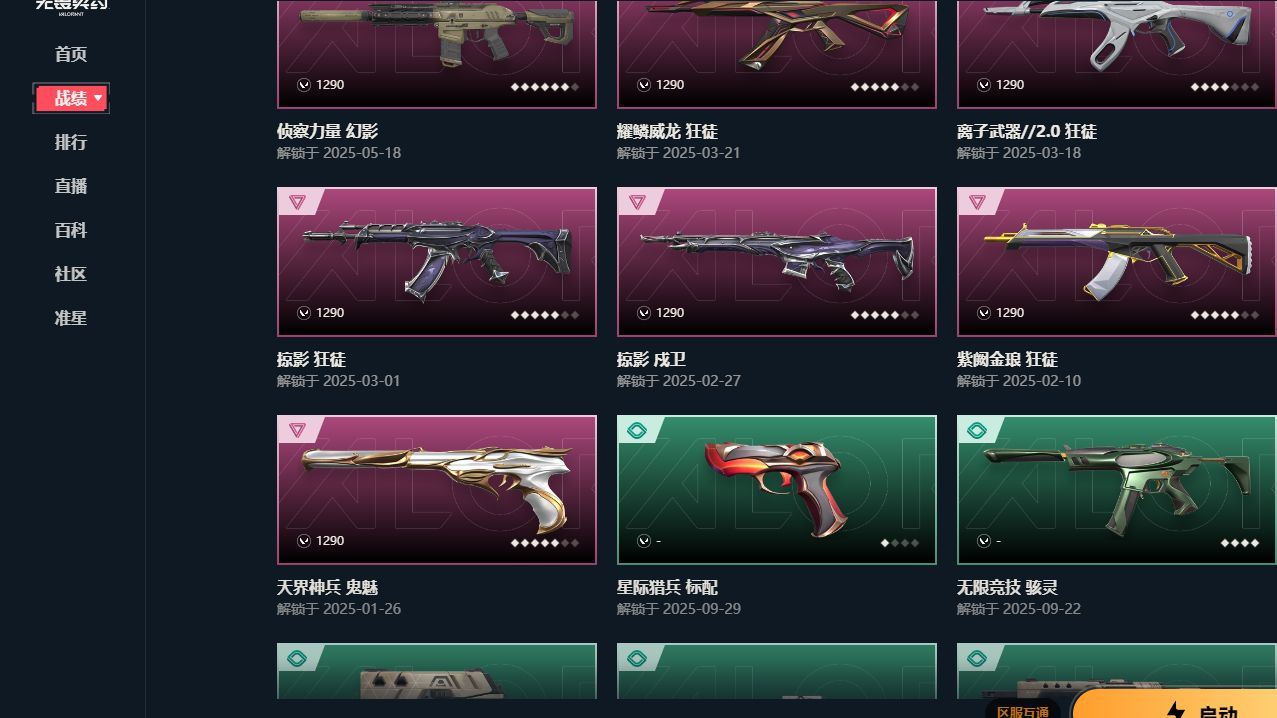The height and width of the screenshot is (718, 1277).
Task: Click the 区服互通 label near launch button
Action: (x=1022, y=711)
